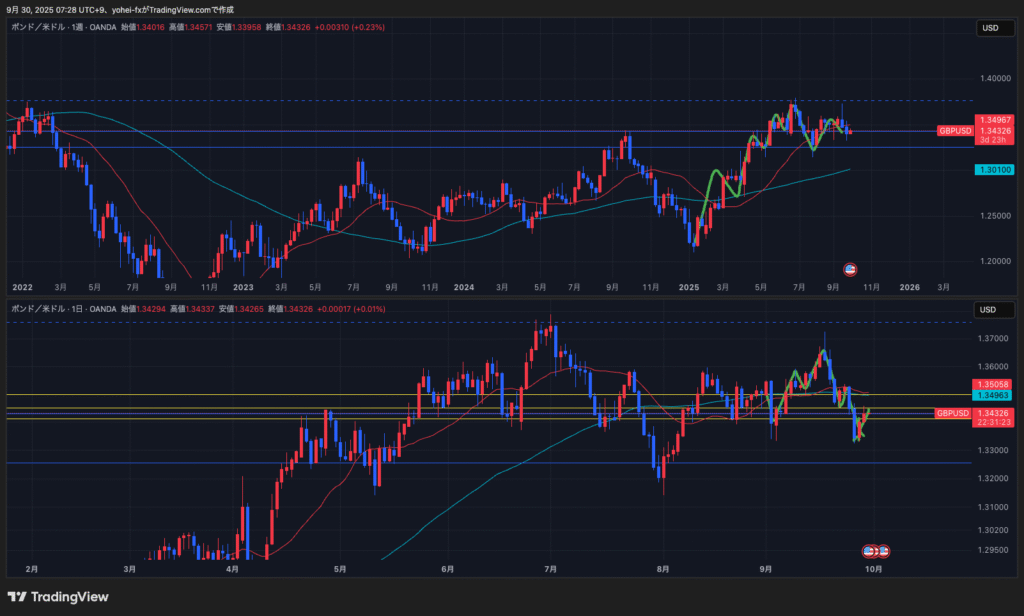Click the TradingView logo at bottom left
The height and width of the screenshot is (616, 1024).
coord(58,597)
